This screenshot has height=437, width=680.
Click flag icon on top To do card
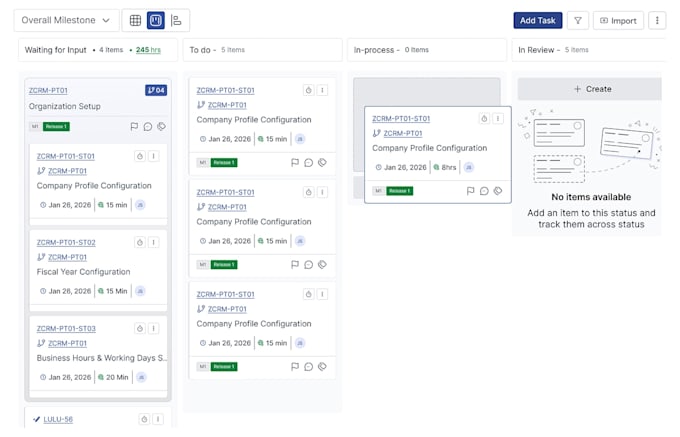[x=295, y=163]
